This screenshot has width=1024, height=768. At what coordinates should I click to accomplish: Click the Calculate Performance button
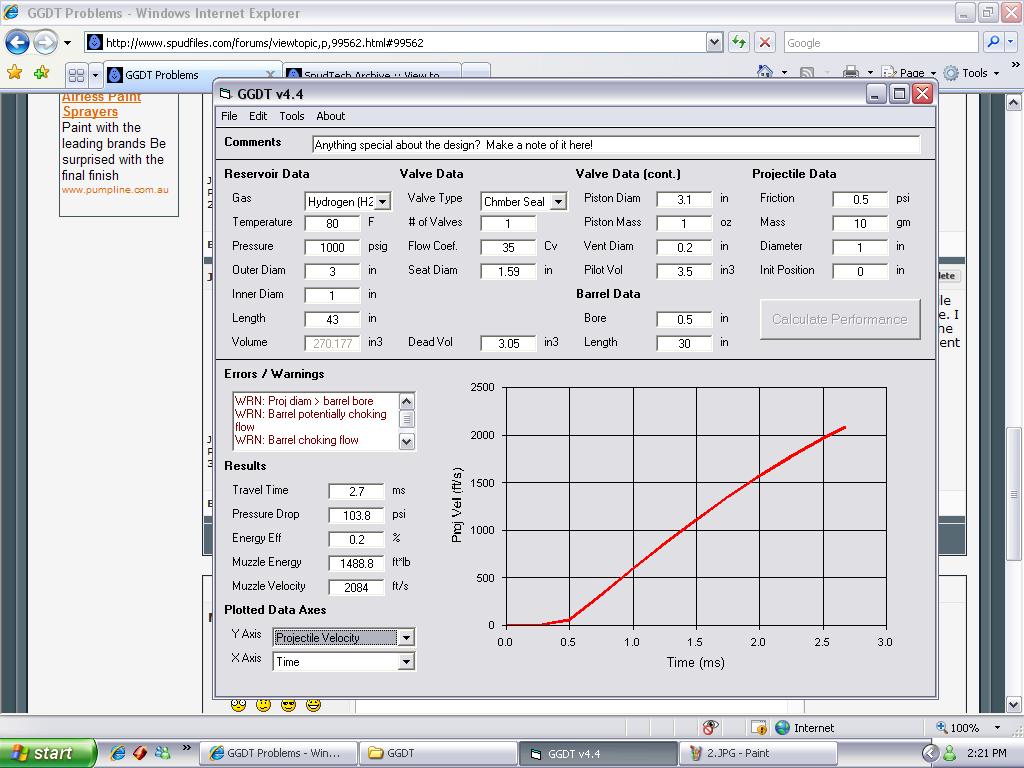[x=840, y=319]
